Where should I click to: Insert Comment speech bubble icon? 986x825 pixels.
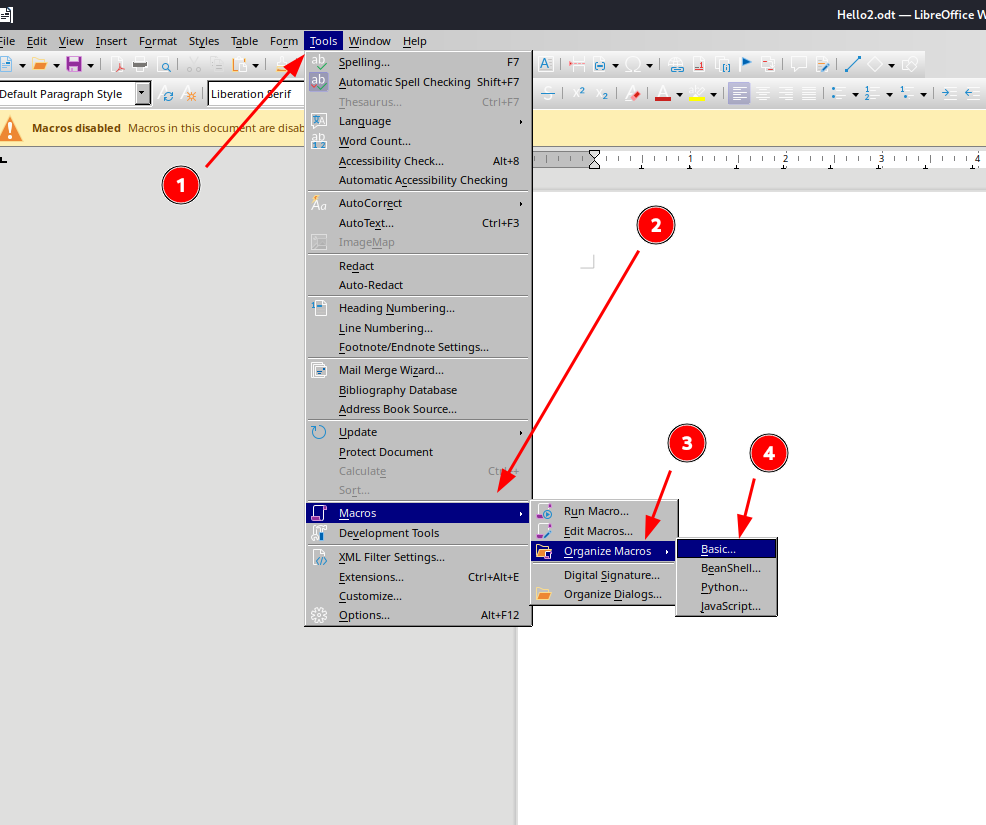[799, 64]
